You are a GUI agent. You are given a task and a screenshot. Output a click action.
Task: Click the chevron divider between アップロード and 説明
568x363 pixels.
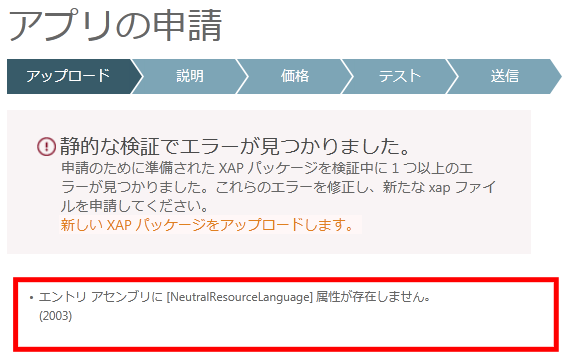tap(137, 76)
